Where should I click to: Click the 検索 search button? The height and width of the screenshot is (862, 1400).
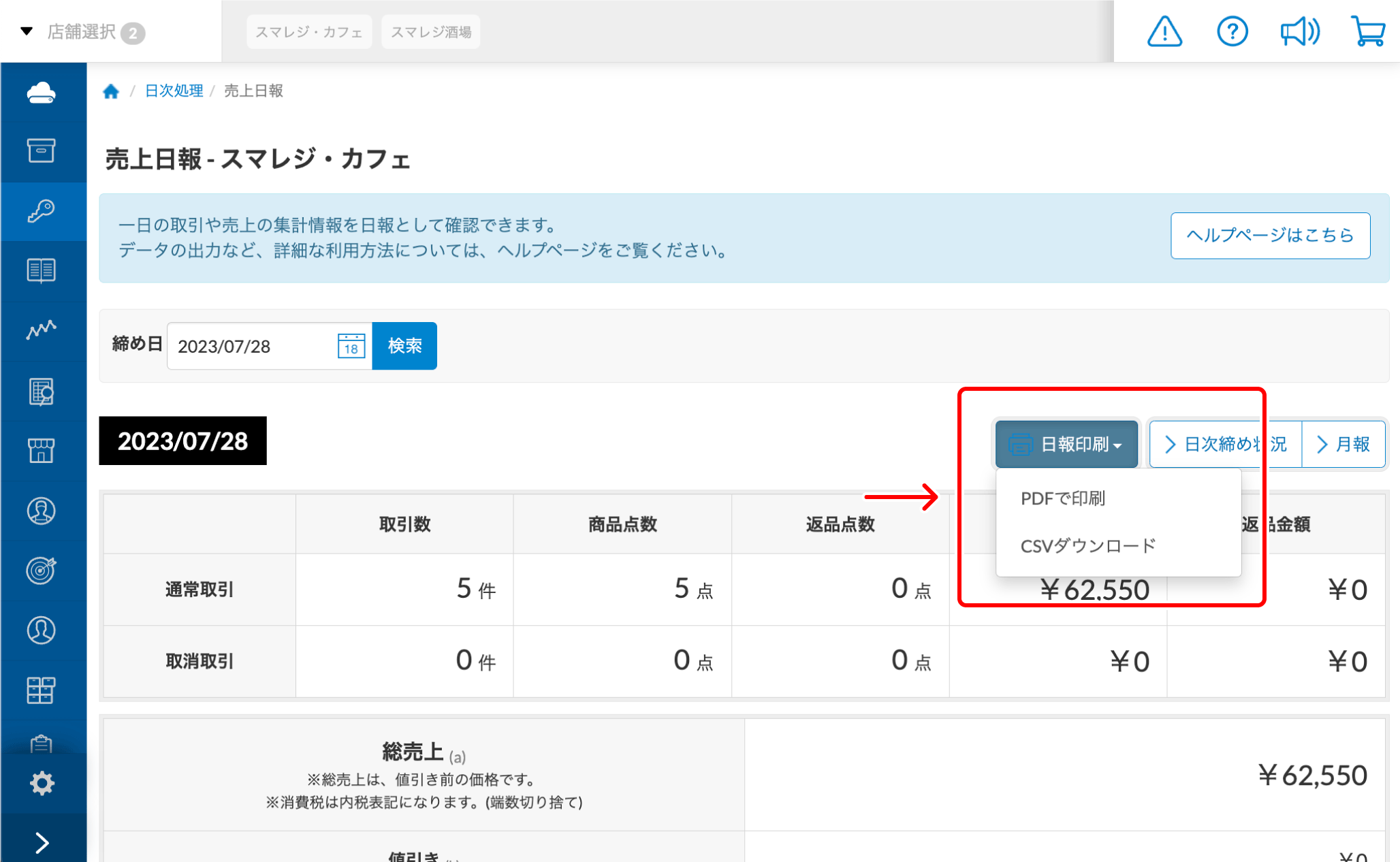pos(404,346)
